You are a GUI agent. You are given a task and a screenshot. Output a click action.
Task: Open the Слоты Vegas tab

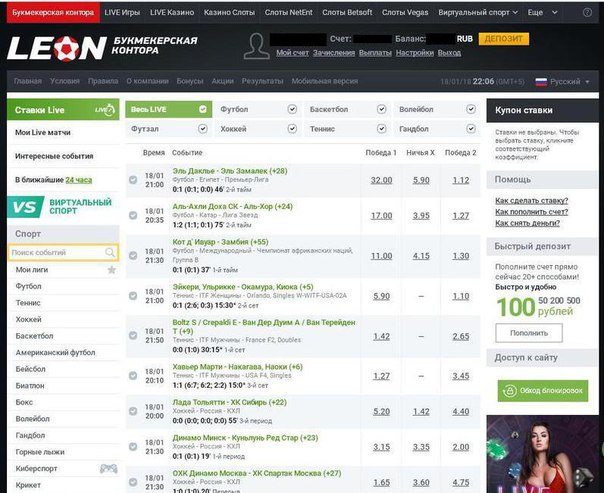[x=405, y=12]
